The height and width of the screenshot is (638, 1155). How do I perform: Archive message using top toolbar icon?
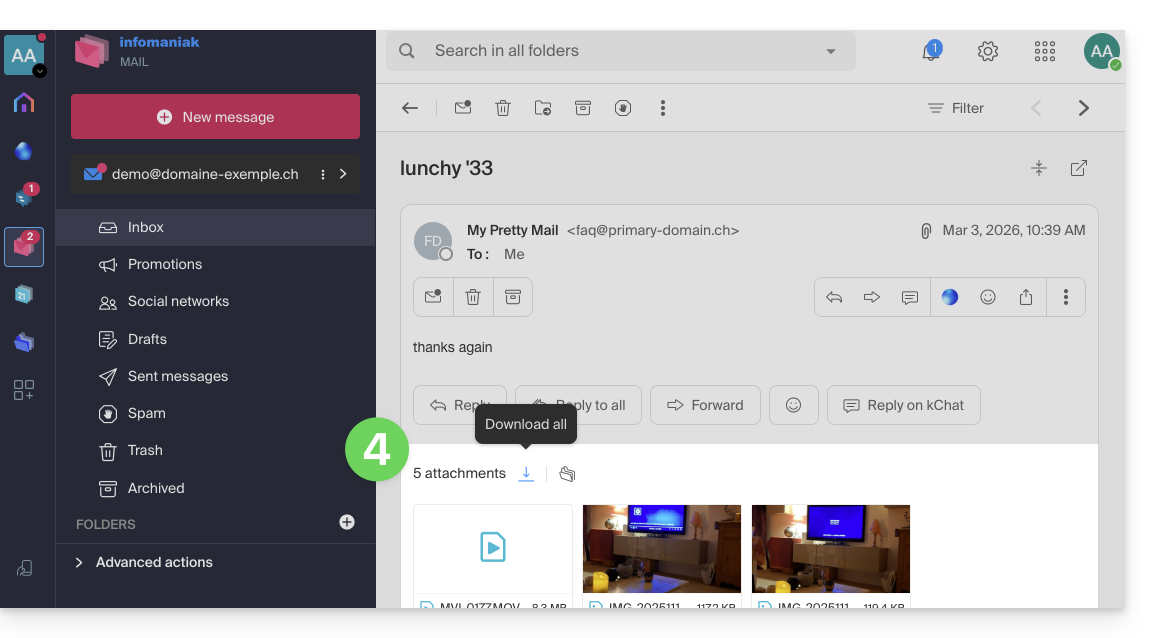[583, 108]
